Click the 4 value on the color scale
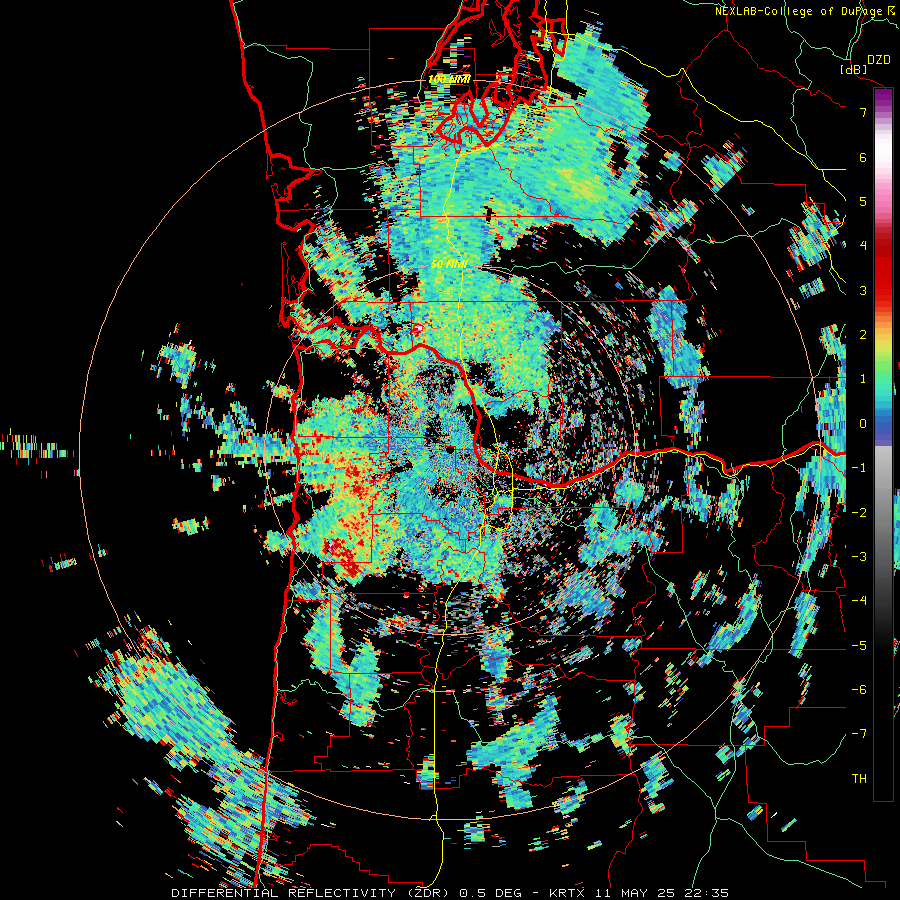This screenshot has width=900, height=900. tap(863, 246)
